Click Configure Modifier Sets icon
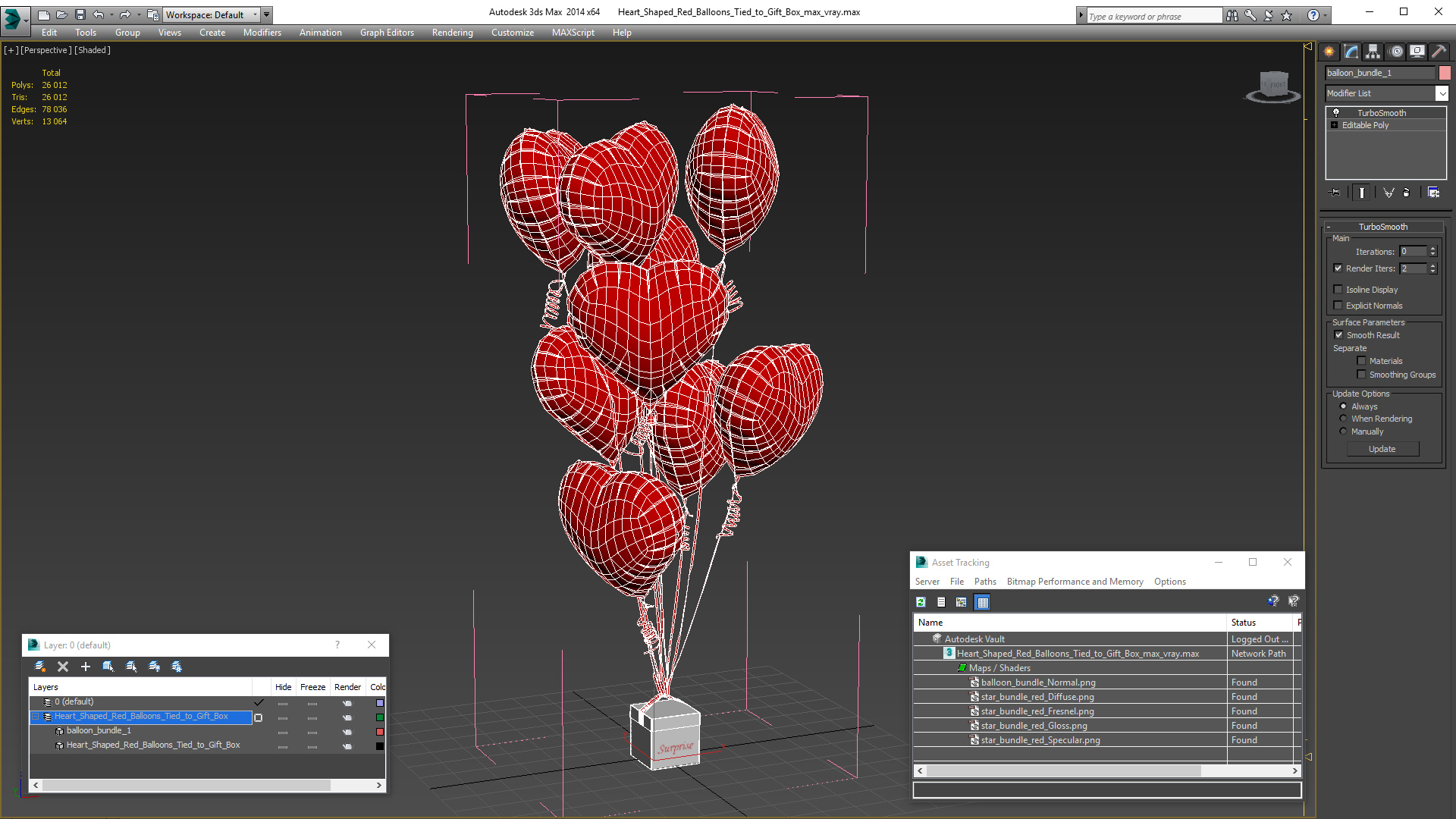The width and height of the screenshot is (1456, 819). tap(1433, 193)
